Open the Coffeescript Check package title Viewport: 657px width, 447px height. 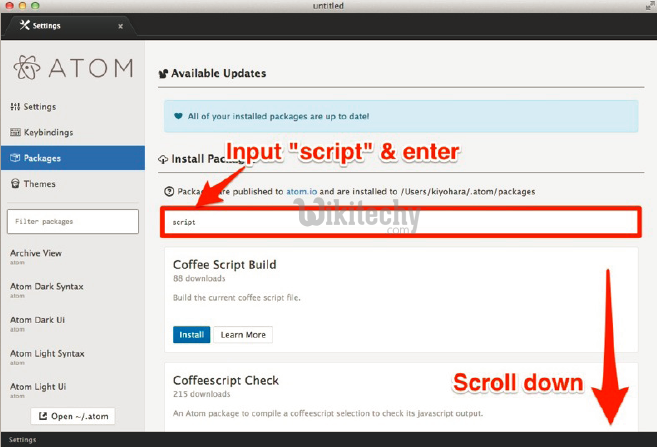coord(226,380)
